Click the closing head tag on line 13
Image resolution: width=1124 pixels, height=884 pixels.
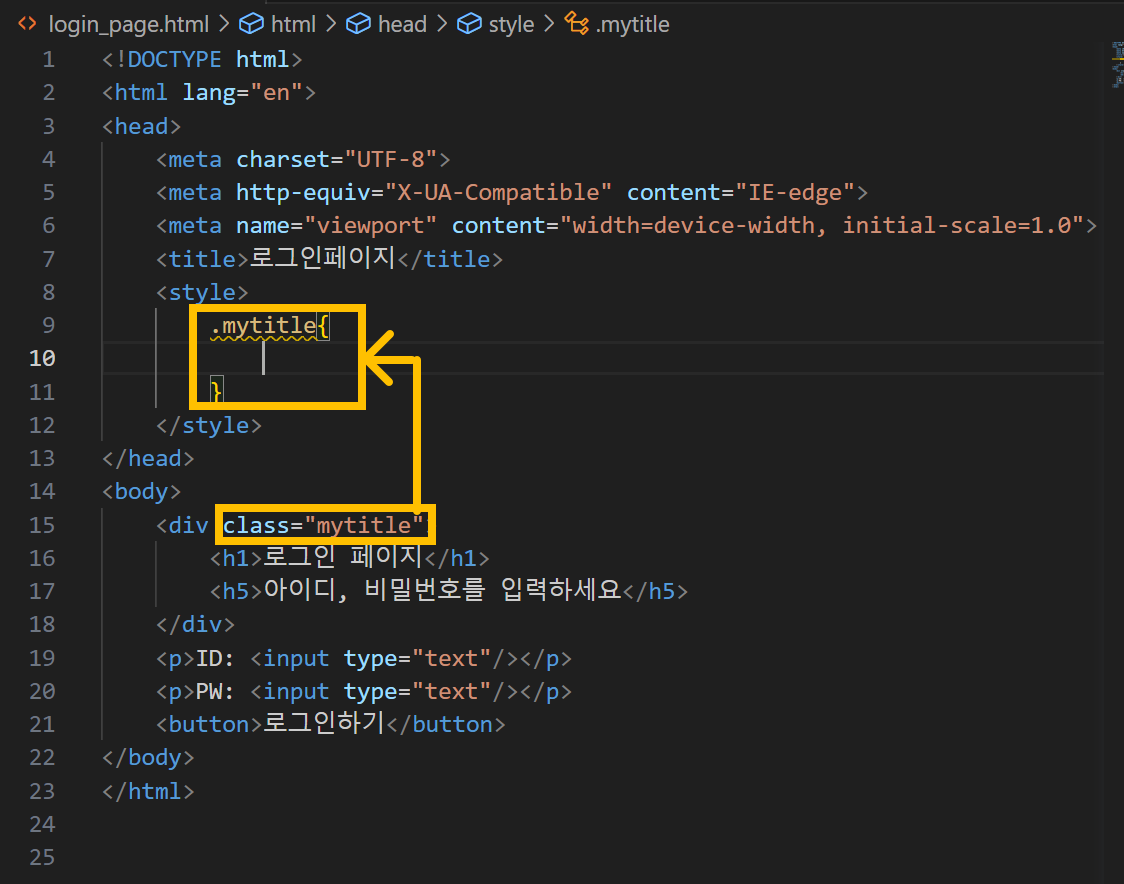click(148, 458)
